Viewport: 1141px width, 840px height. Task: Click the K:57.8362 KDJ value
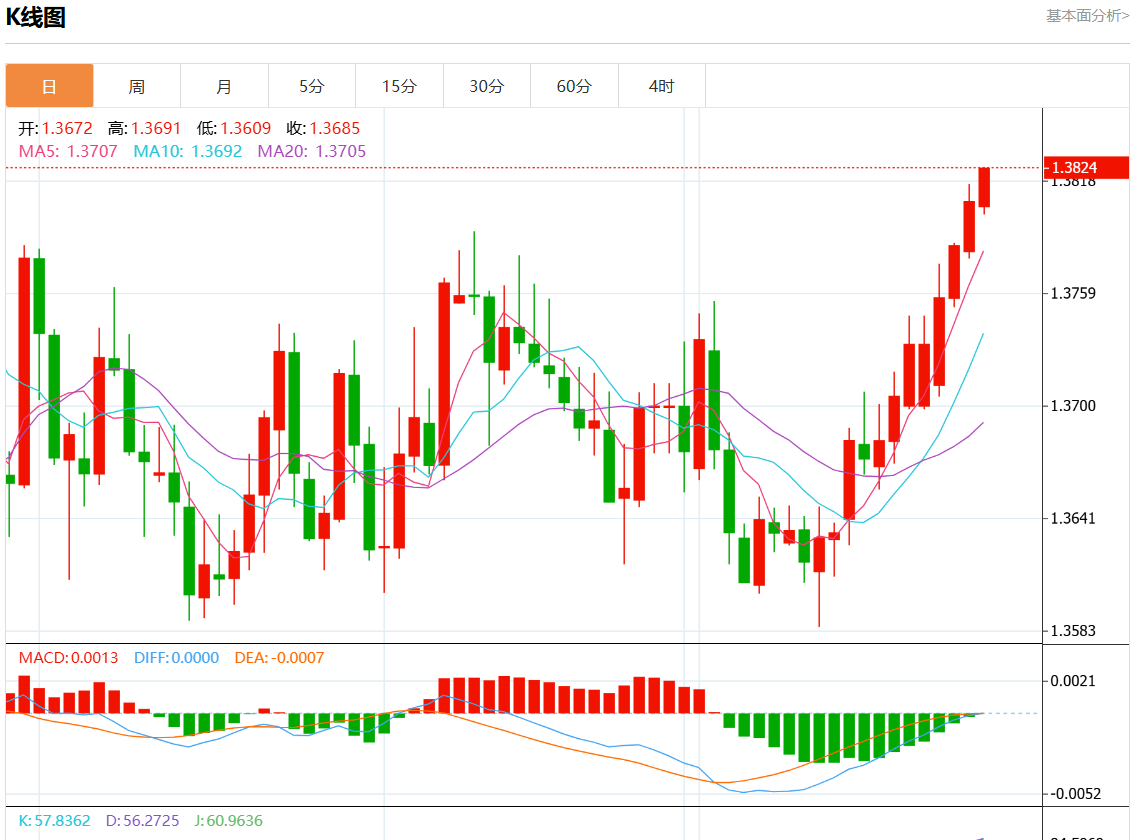click(x=55, y=821)
